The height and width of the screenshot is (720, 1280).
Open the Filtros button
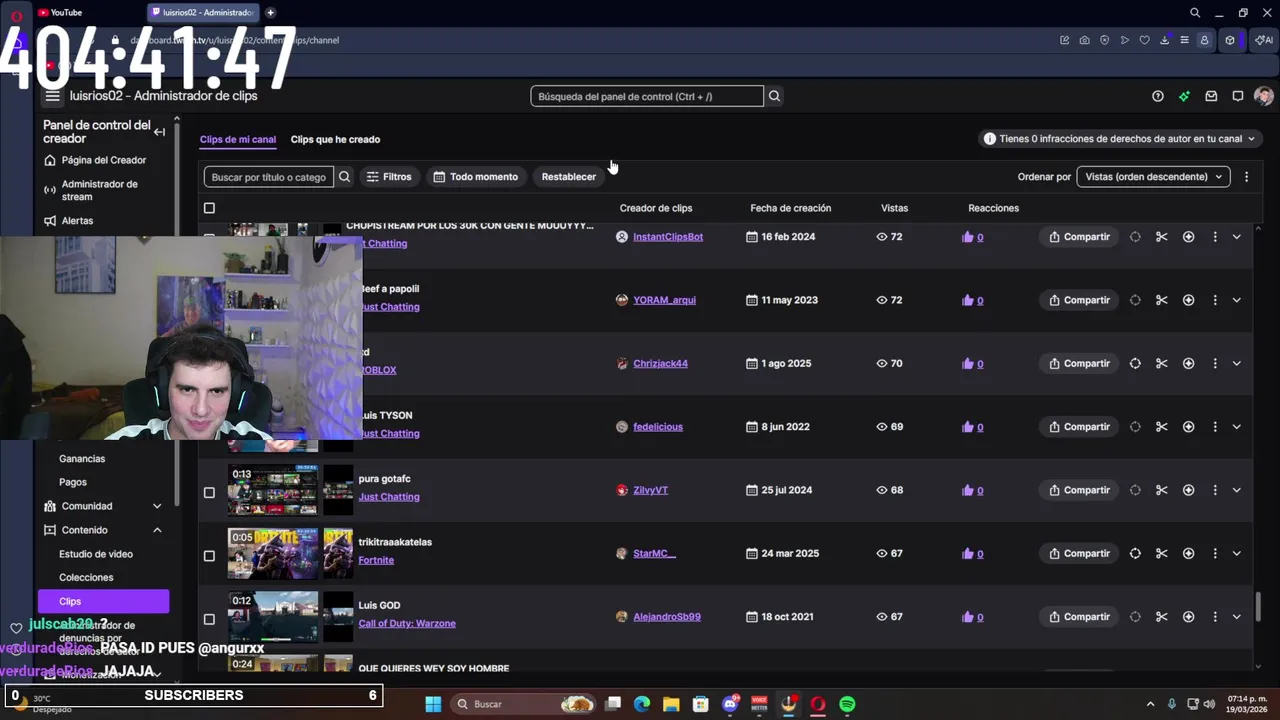pos(389,177)
